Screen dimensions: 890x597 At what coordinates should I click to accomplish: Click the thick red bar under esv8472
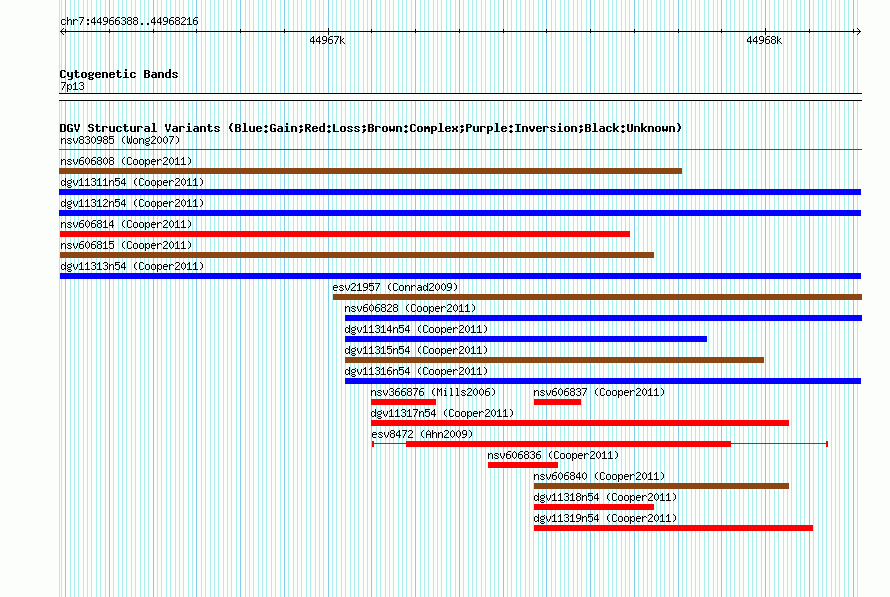point(568,444)
